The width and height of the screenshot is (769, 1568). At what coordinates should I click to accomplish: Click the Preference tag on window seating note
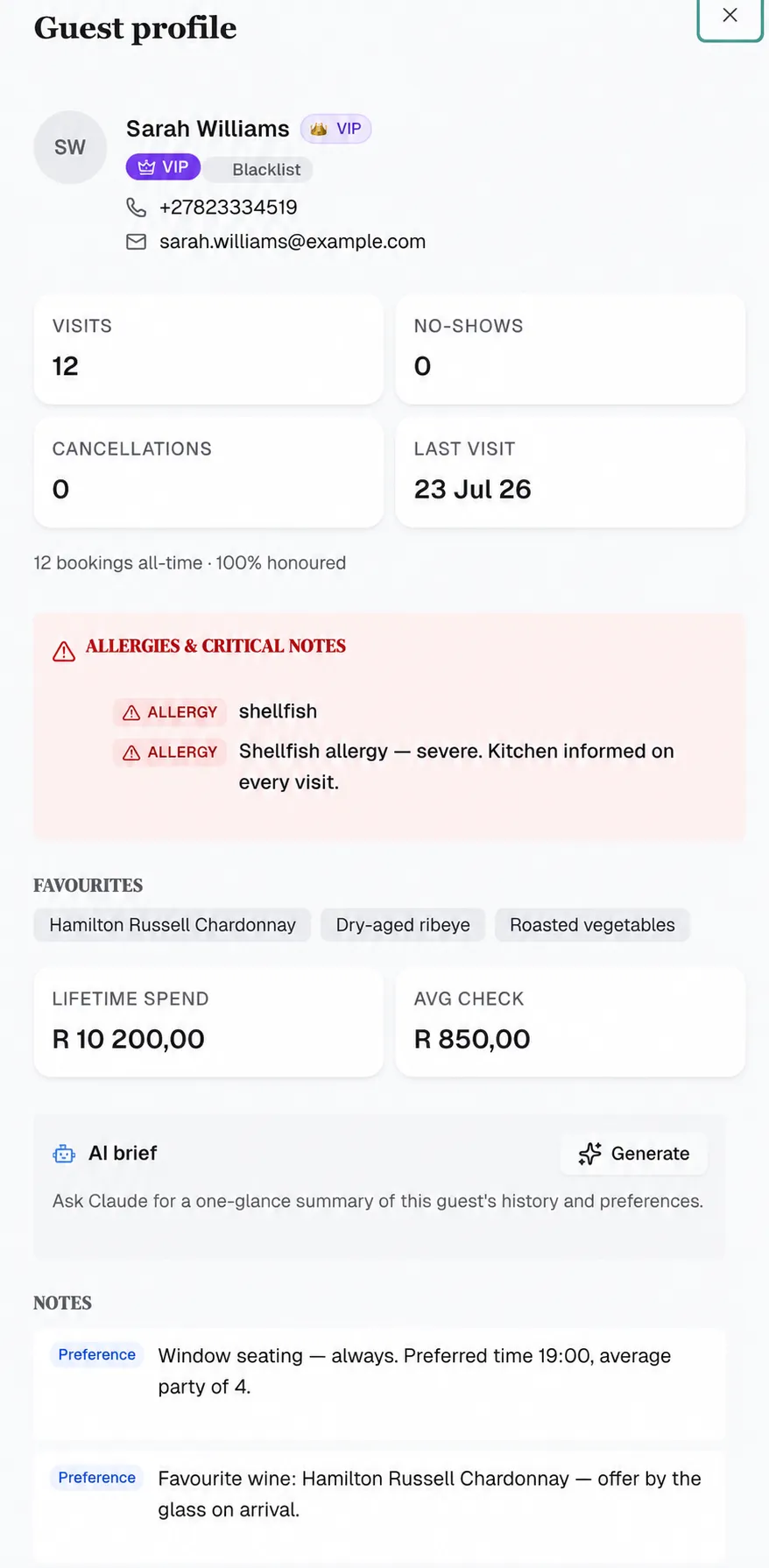pos(96,1355)
